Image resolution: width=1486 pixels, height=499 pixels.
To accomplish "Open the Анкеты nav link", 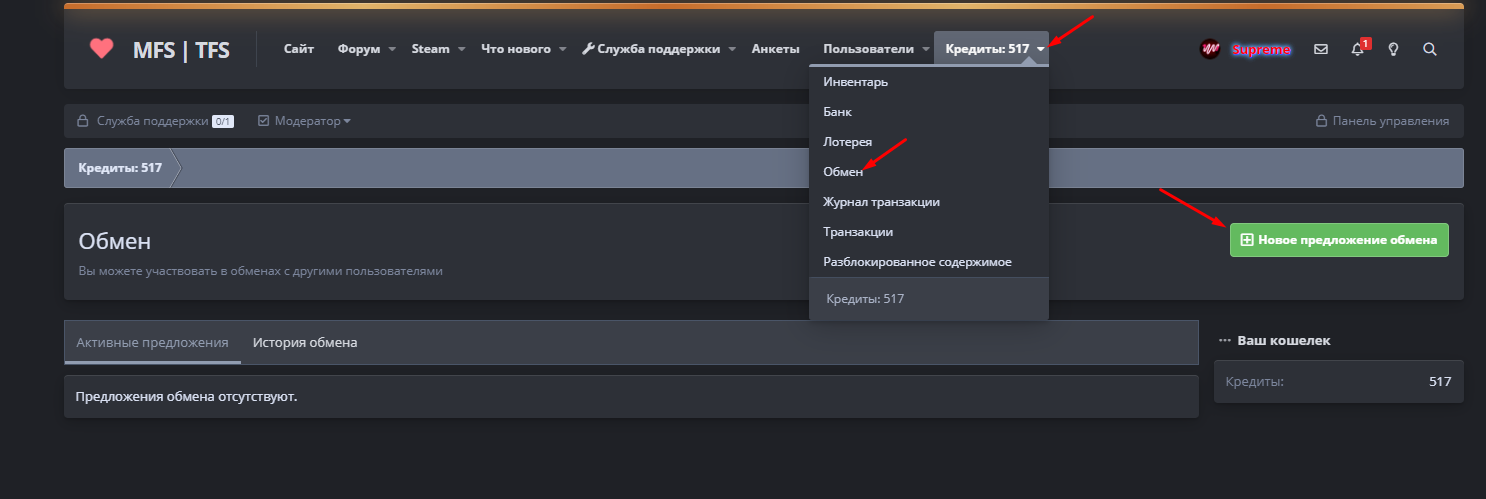I will click(x=775, y=49).
